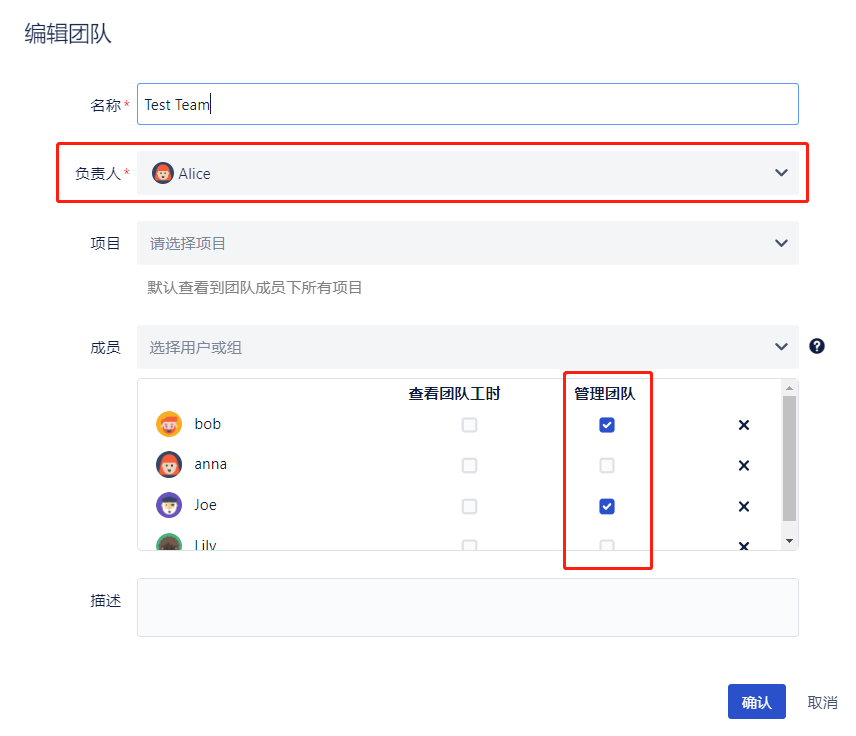Click the help question mark icon
The image size is (856, 736).
tap(817, 346)
